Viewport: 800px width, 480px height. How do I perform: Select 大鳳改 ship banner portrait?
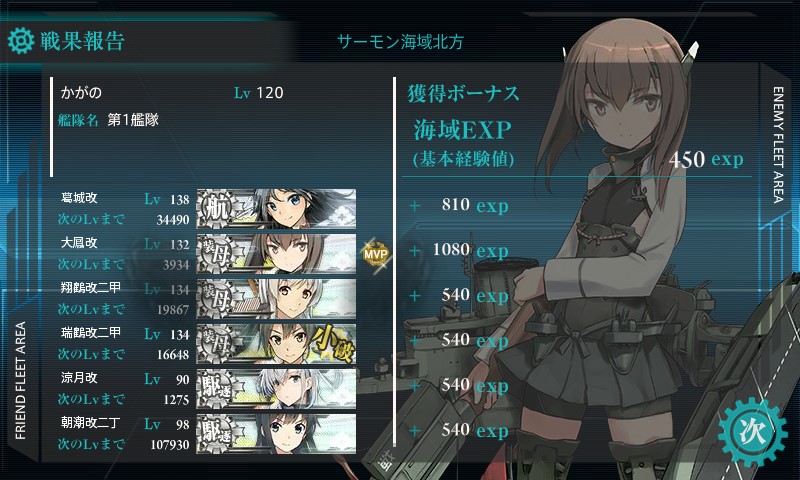(x=276, y=254)
